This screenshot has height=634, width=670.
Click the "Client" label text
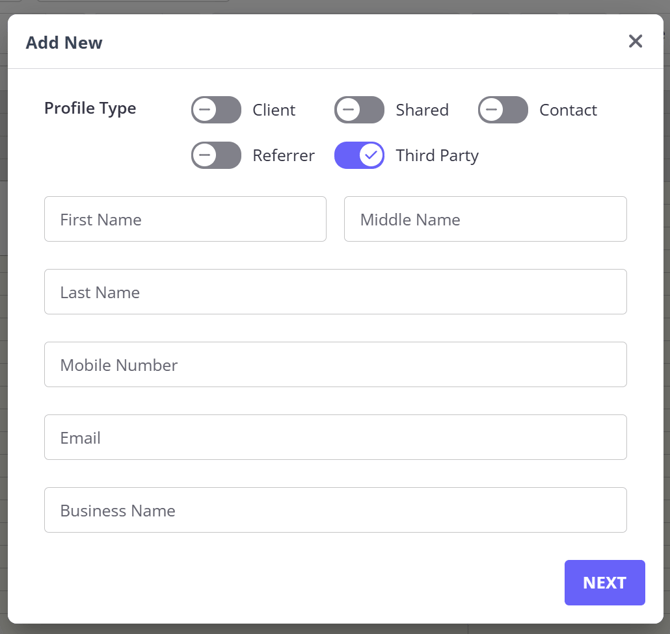274,110
